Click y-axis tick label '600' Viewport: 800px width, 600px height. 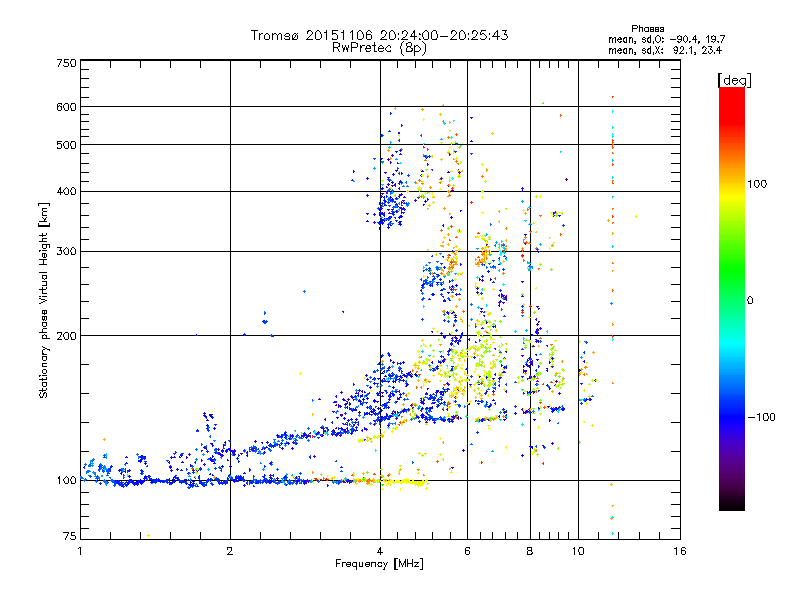[66, 107]
